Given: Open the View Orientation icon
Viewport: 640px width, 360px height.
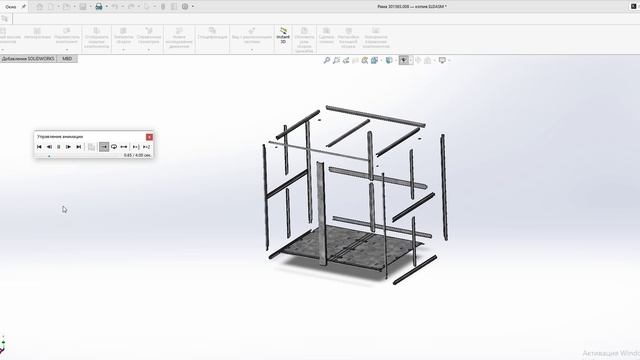Looking at the screenshot, I should [x=374, y=60].
